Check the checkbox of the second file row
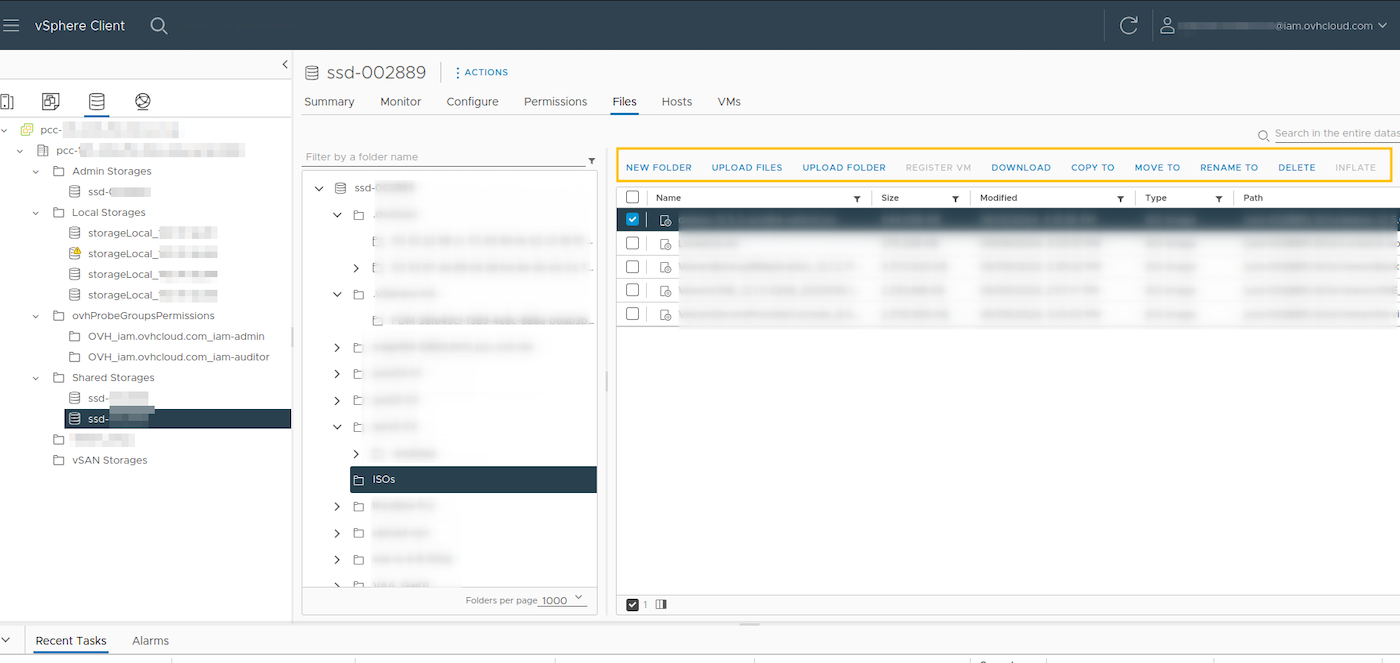Screen dimensions: 1400x663 [633, 242]
